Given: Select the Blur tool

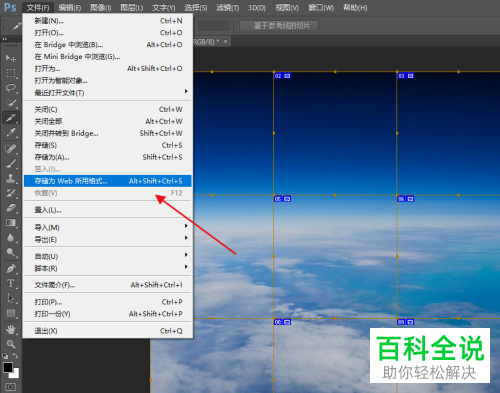Looking at the screenshot, I should pyautogui.click(x=11, y=238).
